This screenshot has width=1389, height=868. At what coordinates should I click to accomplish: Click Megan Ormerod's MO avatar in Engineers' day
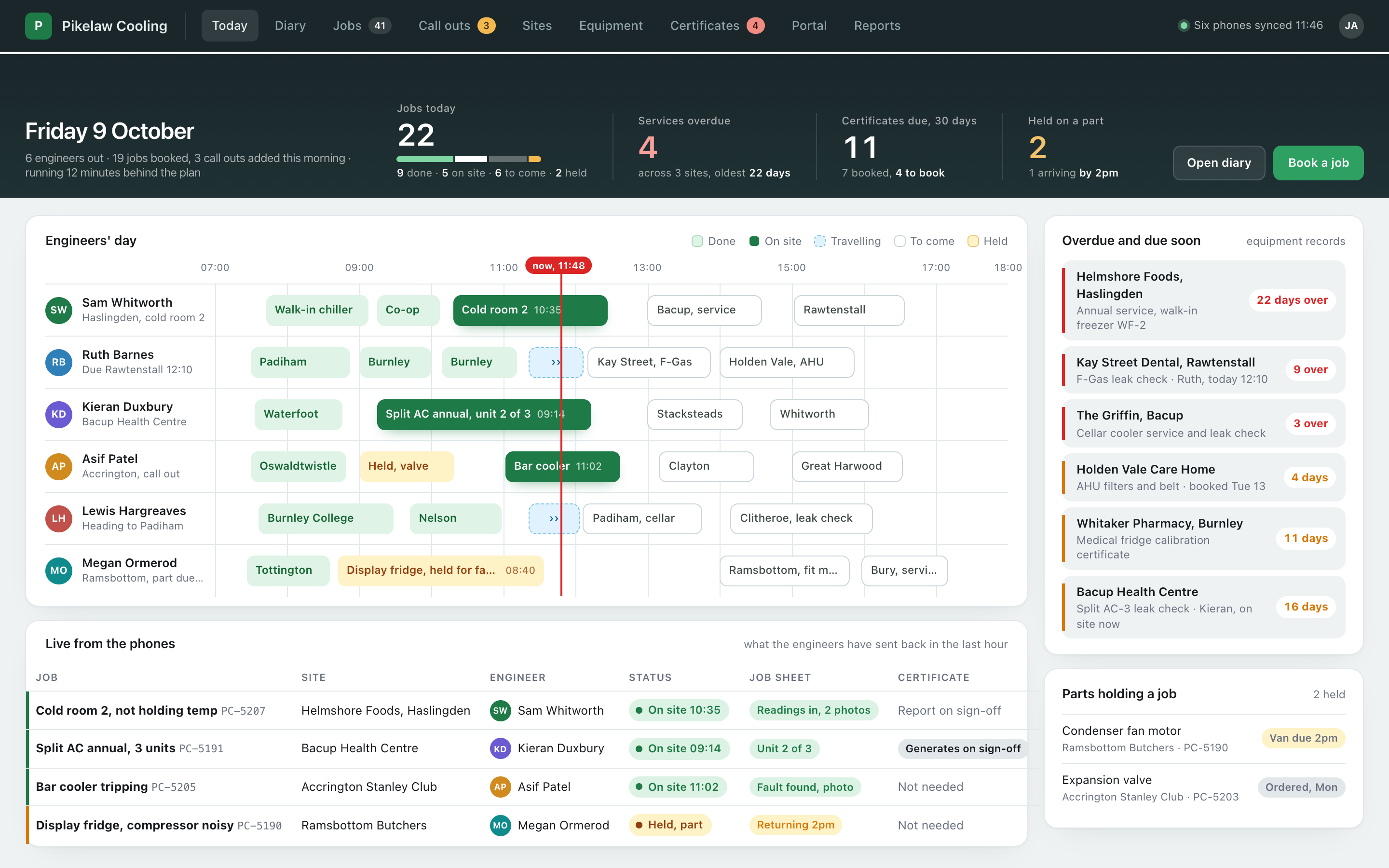click(x=58, y=570)
